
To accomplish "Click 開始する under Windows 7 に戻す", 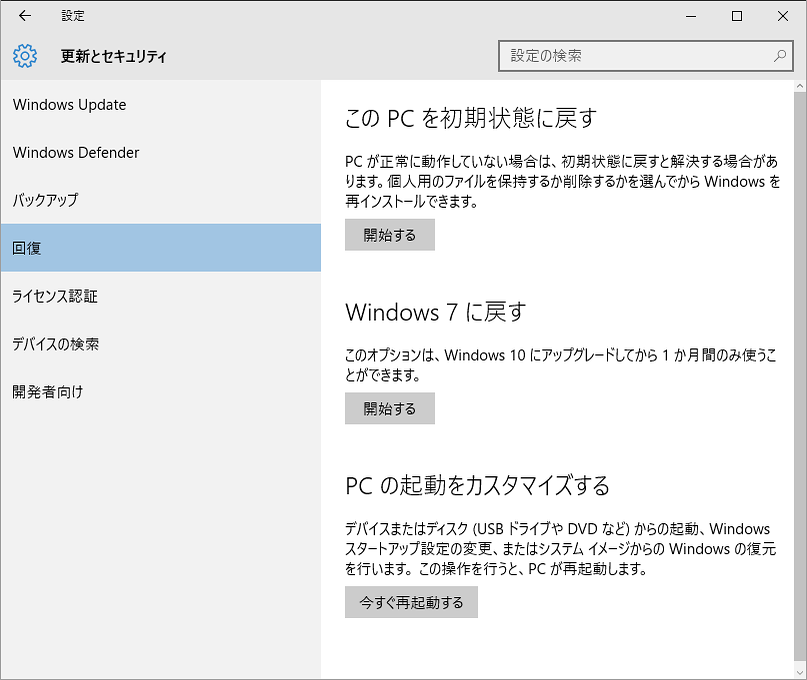I will click(x=389, y=408).
